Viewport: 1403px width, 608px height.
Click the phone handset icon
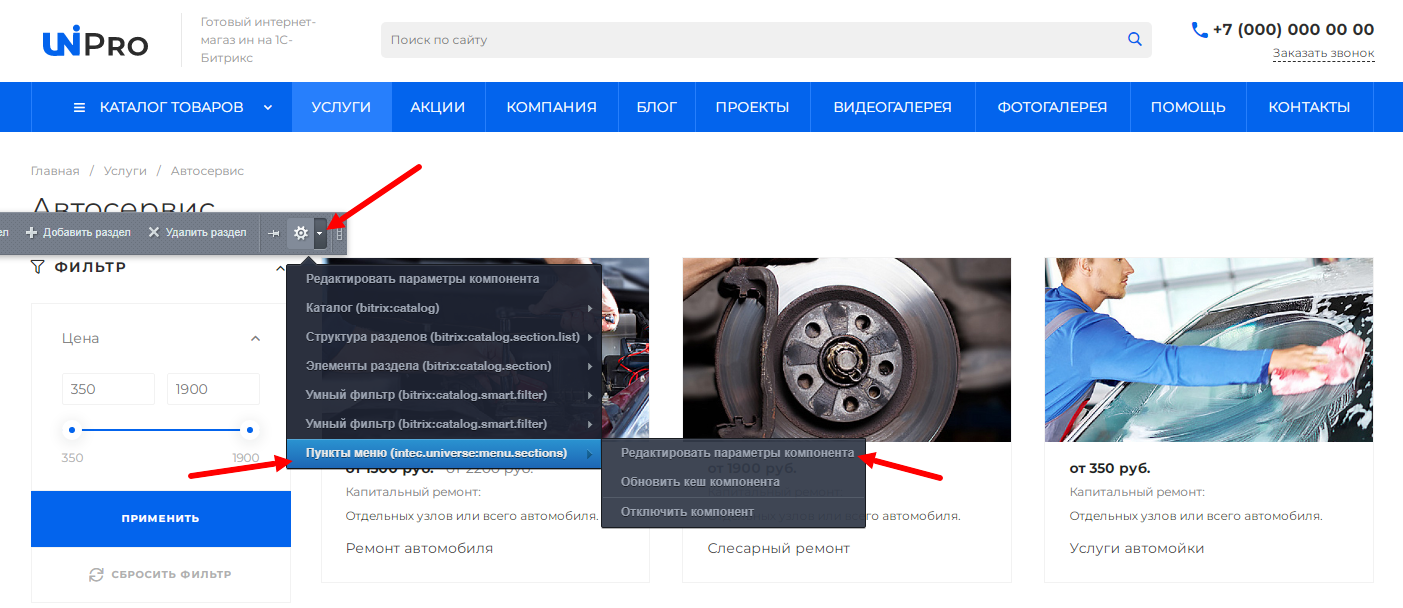click(x=1200, y=30)
